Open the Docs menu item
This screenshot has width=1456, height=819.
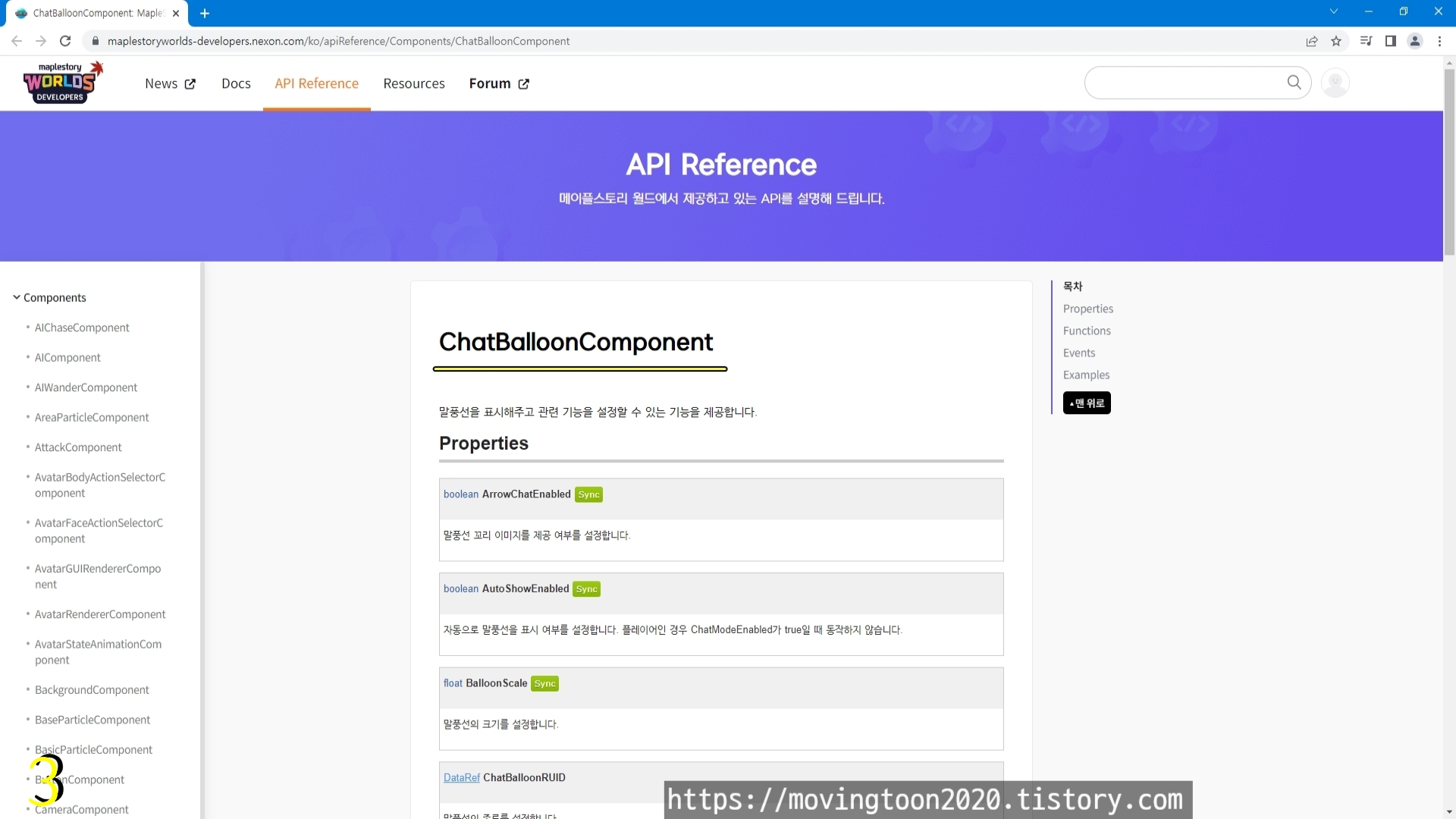click(x=236, y=83)
